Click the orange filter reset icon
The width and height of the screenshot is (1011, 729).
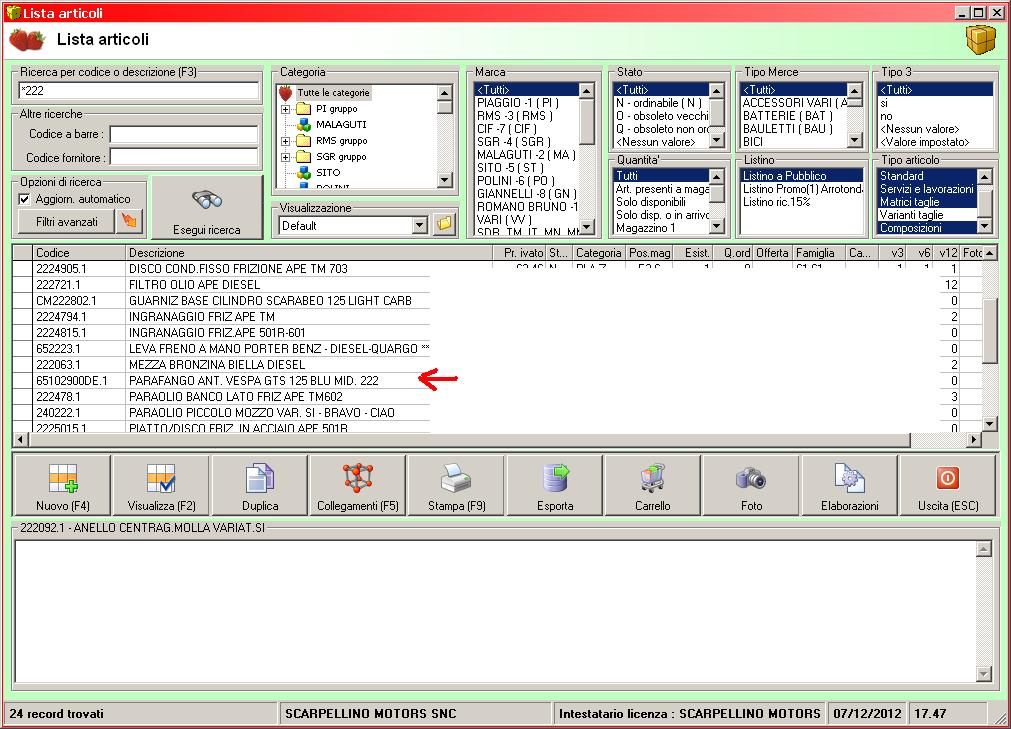(130, 221)
